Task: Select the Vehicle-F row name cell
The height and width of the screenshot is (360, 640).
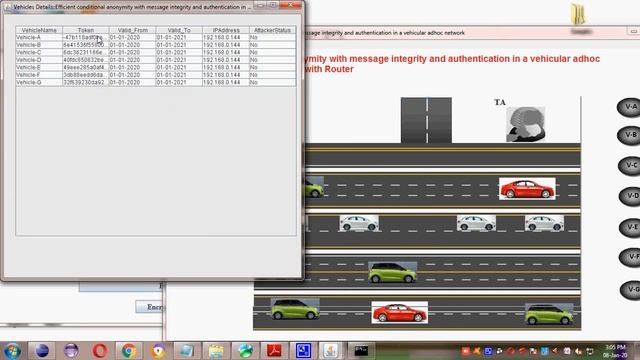Action: pyautogui.click(x=39, y=75)
